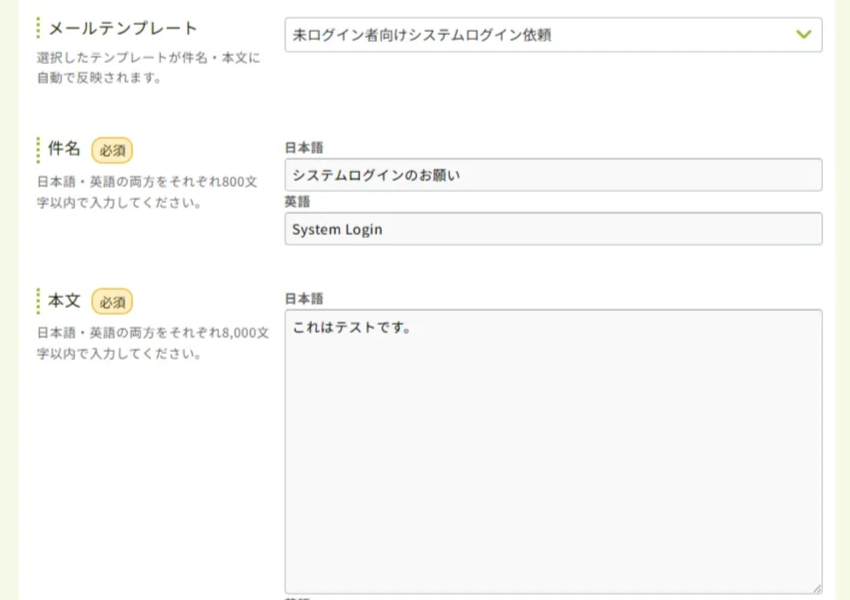Image resolution: width=850 pixels, height=600 pixels.
Task: Click the Japanese subject field システムログインのお願い
Action: (x=553, y=175)
